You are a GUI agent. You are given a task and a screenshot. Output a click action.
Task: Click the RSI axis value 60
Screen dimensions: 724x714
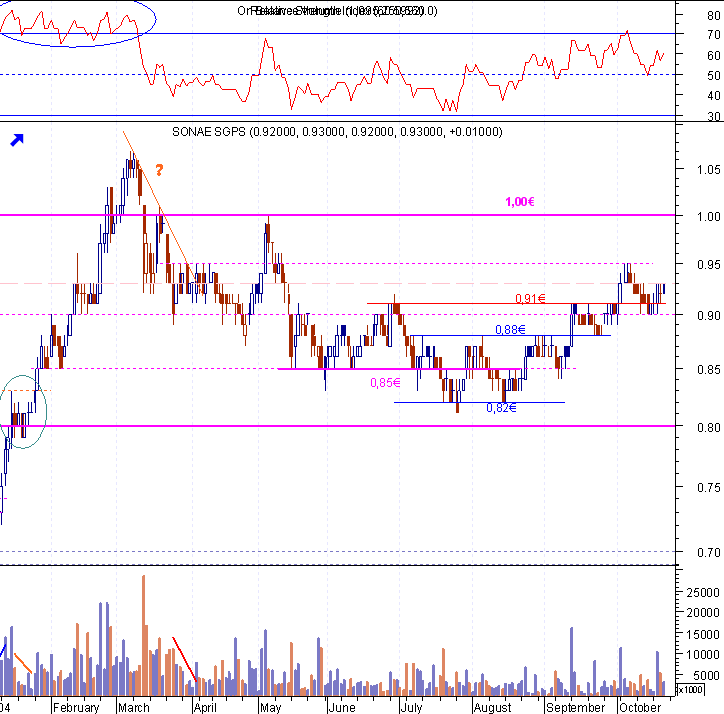(x=714, y=55)
